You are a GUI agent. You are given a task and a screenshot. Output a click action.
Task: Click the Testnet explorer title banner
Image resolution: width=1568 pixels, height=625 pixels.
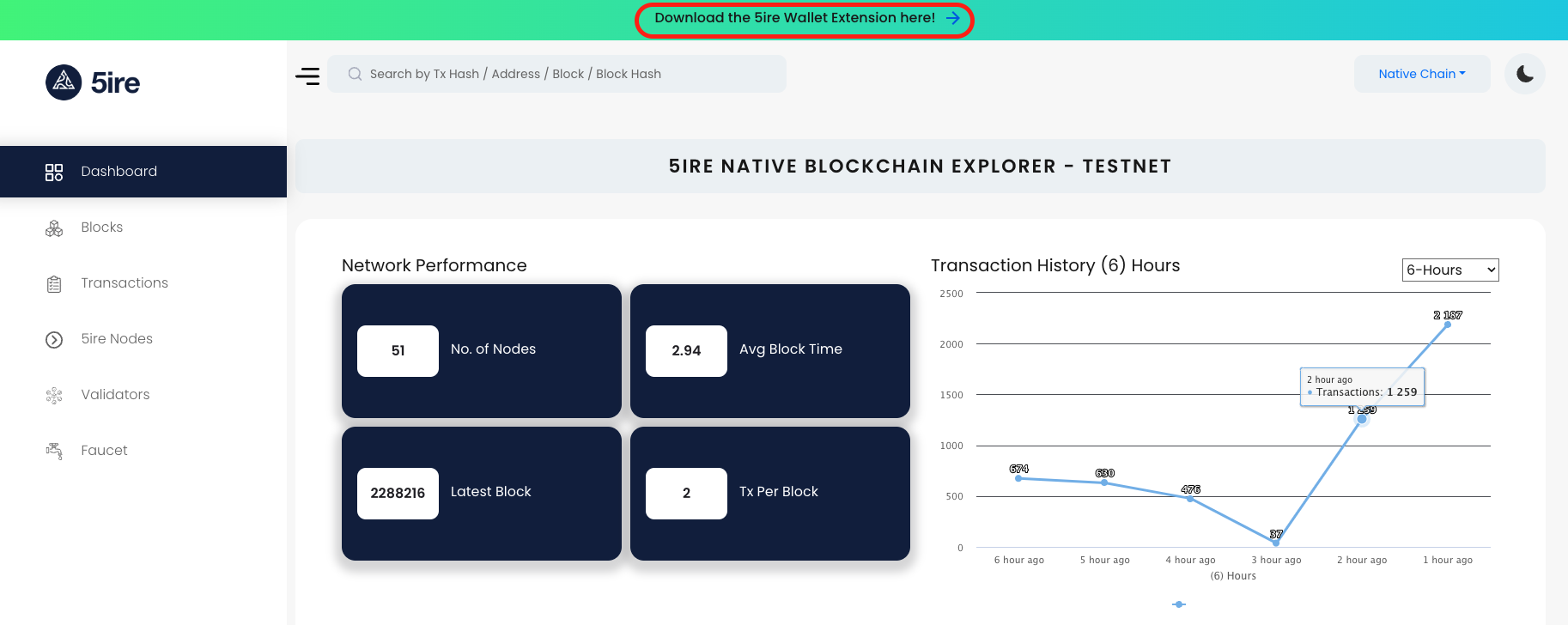point(921,167)
